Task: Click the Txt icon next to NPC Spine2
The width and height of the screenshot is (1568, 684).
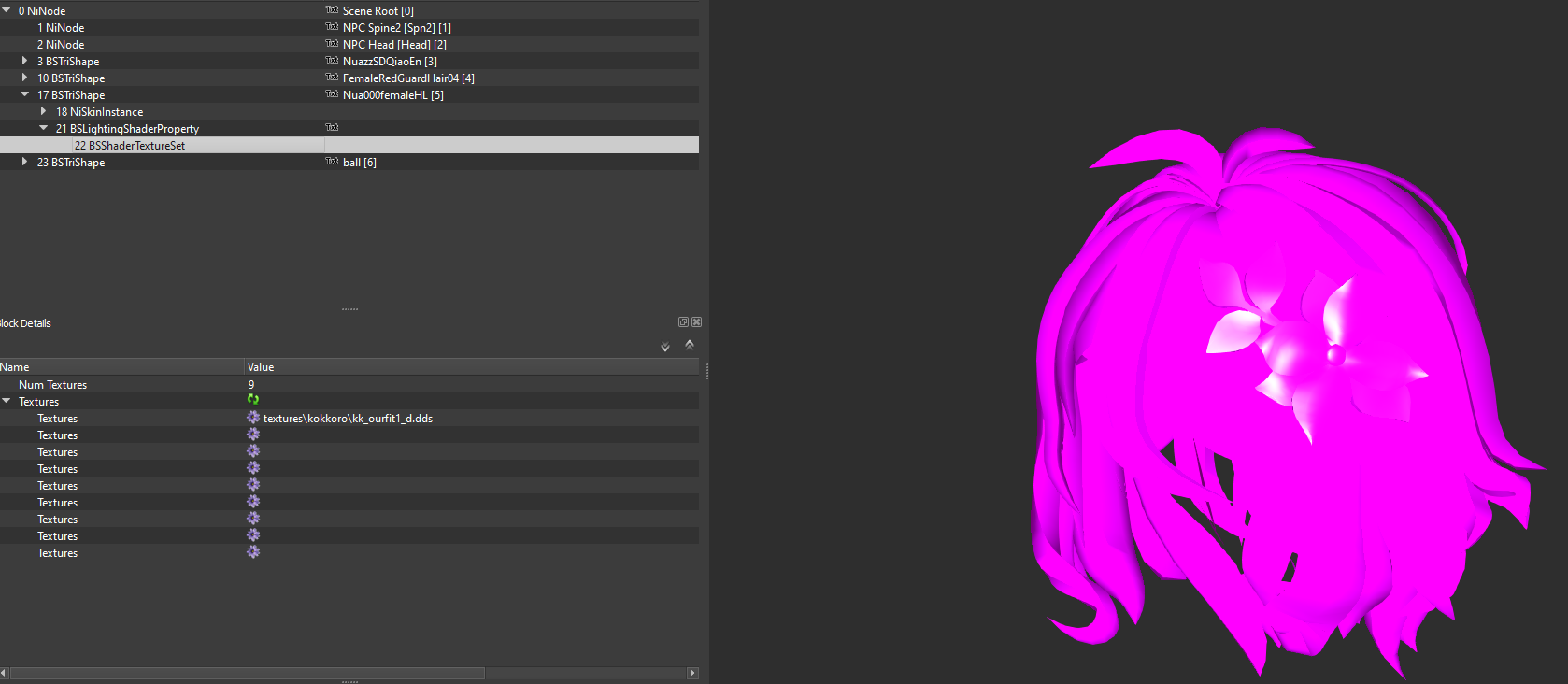Action: tap(332, 27)
